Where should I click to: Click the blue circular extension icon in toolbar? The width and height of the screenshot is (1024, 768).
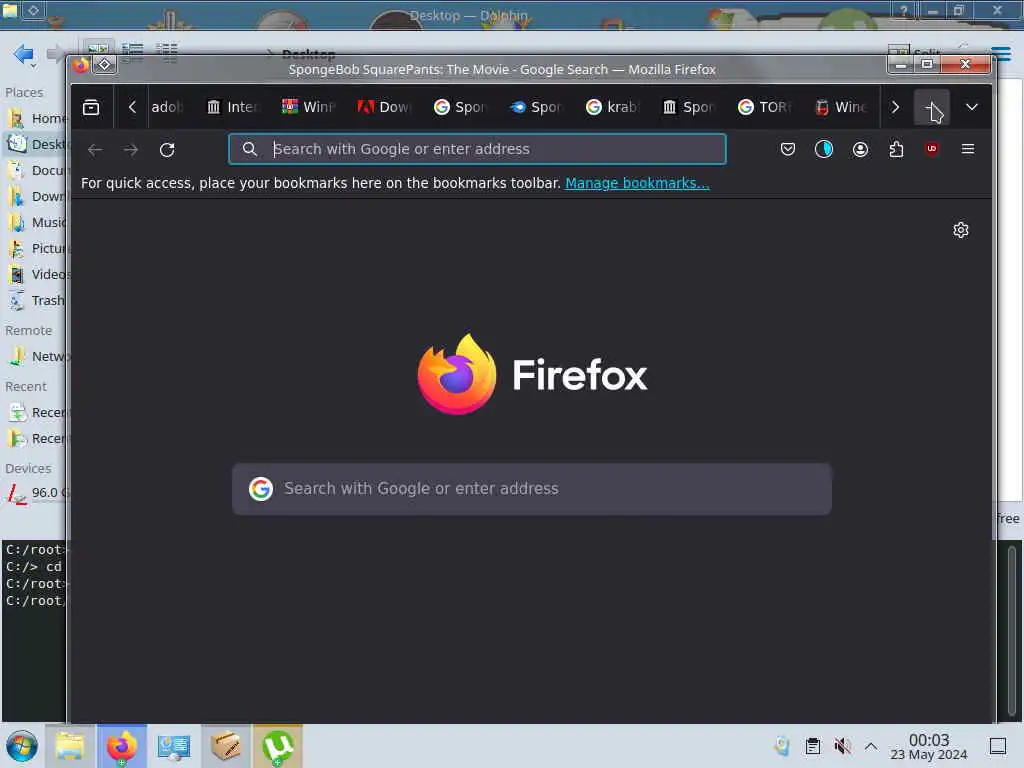click(824, 149)
